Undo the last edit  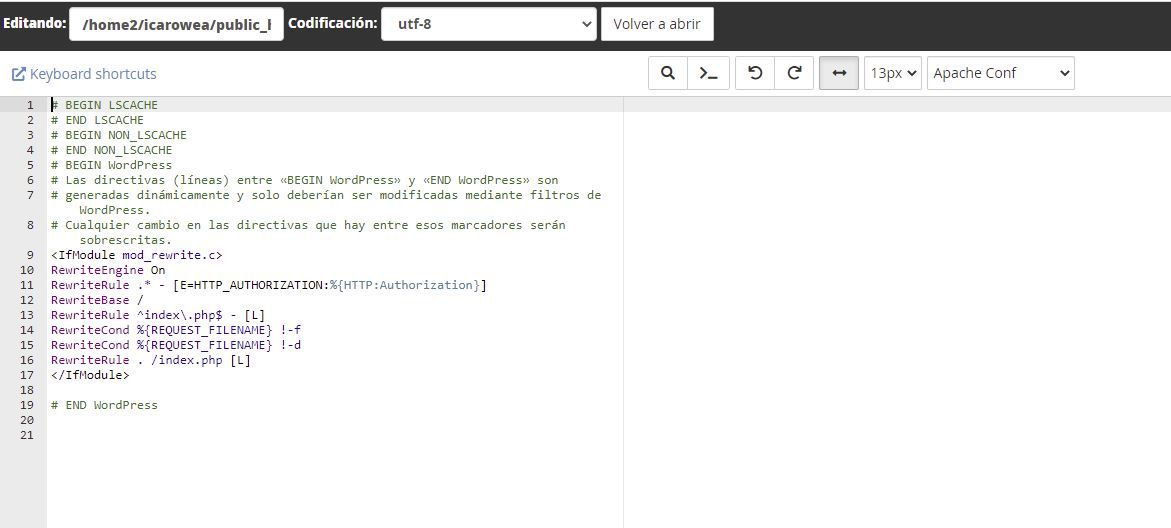(755, 73)
